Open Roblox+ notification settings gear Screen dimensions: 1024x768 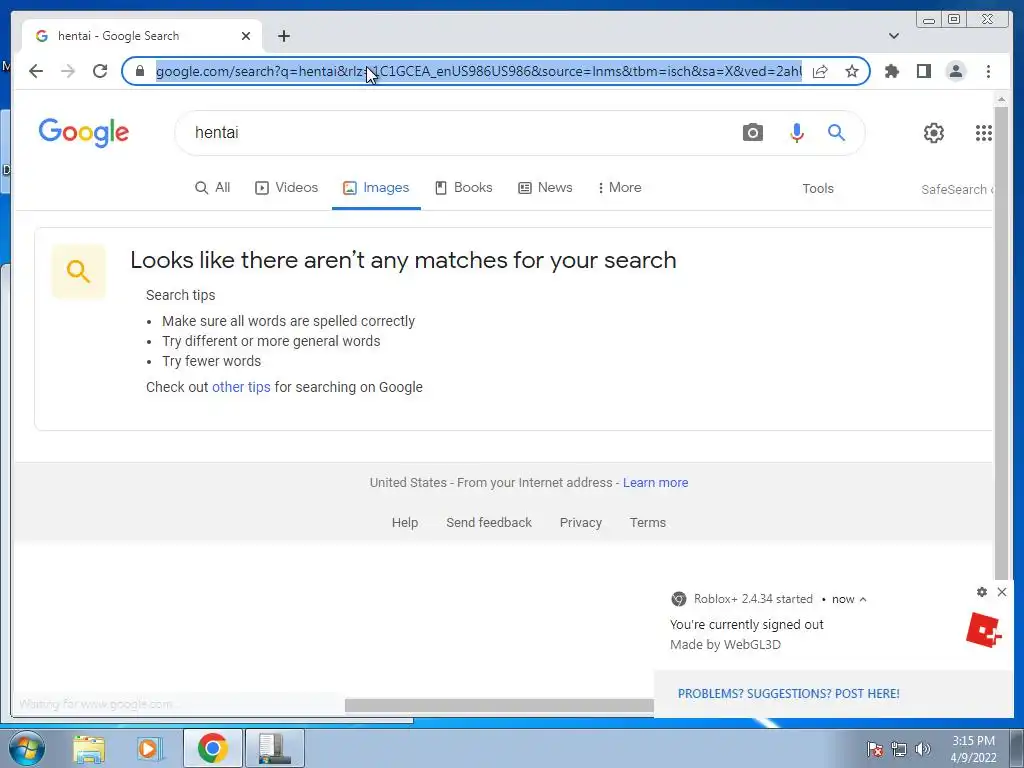pyautogui.click(x=982, y=592)
